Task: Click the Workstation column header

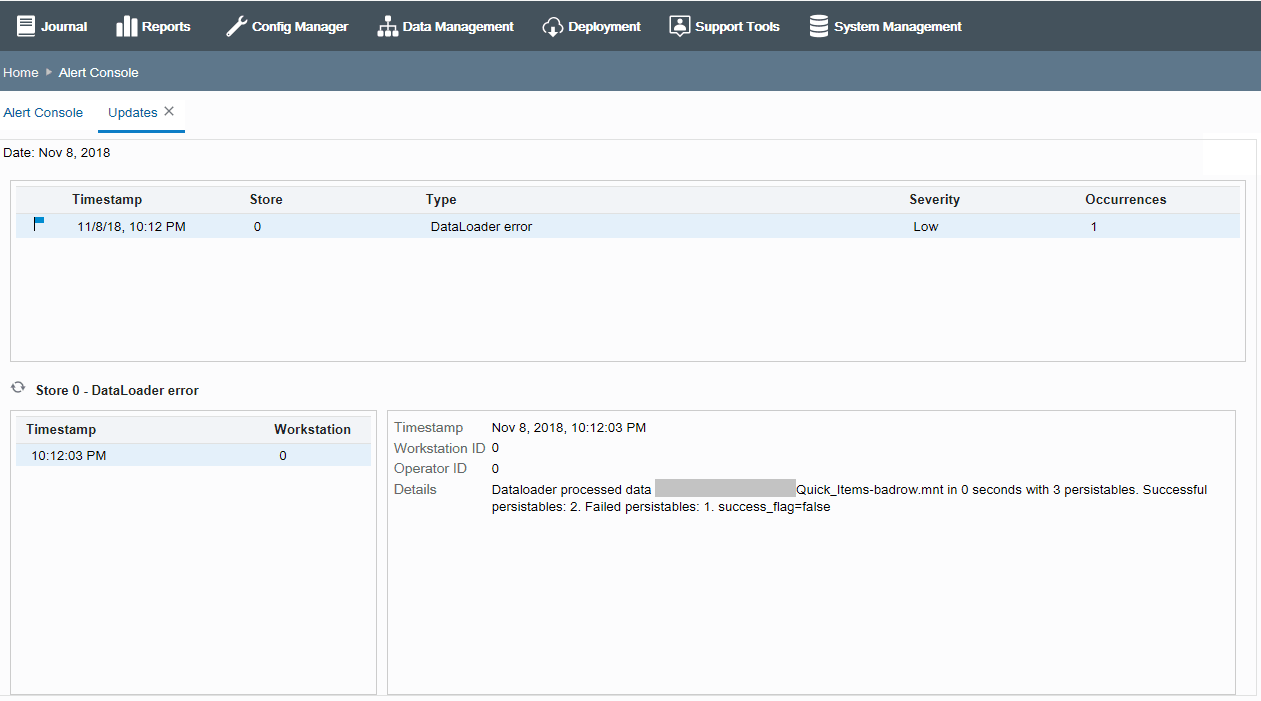Action: pyautogui.click(x=313, y=429)
